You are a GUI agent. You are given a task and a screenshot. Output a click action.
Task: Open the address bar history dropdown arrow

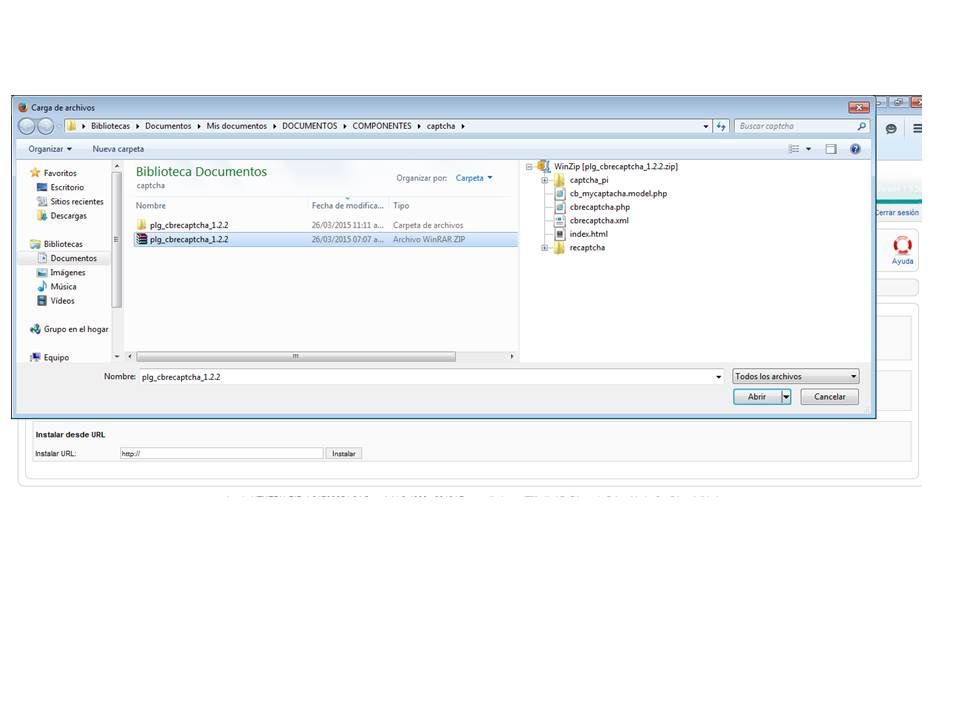point(706,126)
